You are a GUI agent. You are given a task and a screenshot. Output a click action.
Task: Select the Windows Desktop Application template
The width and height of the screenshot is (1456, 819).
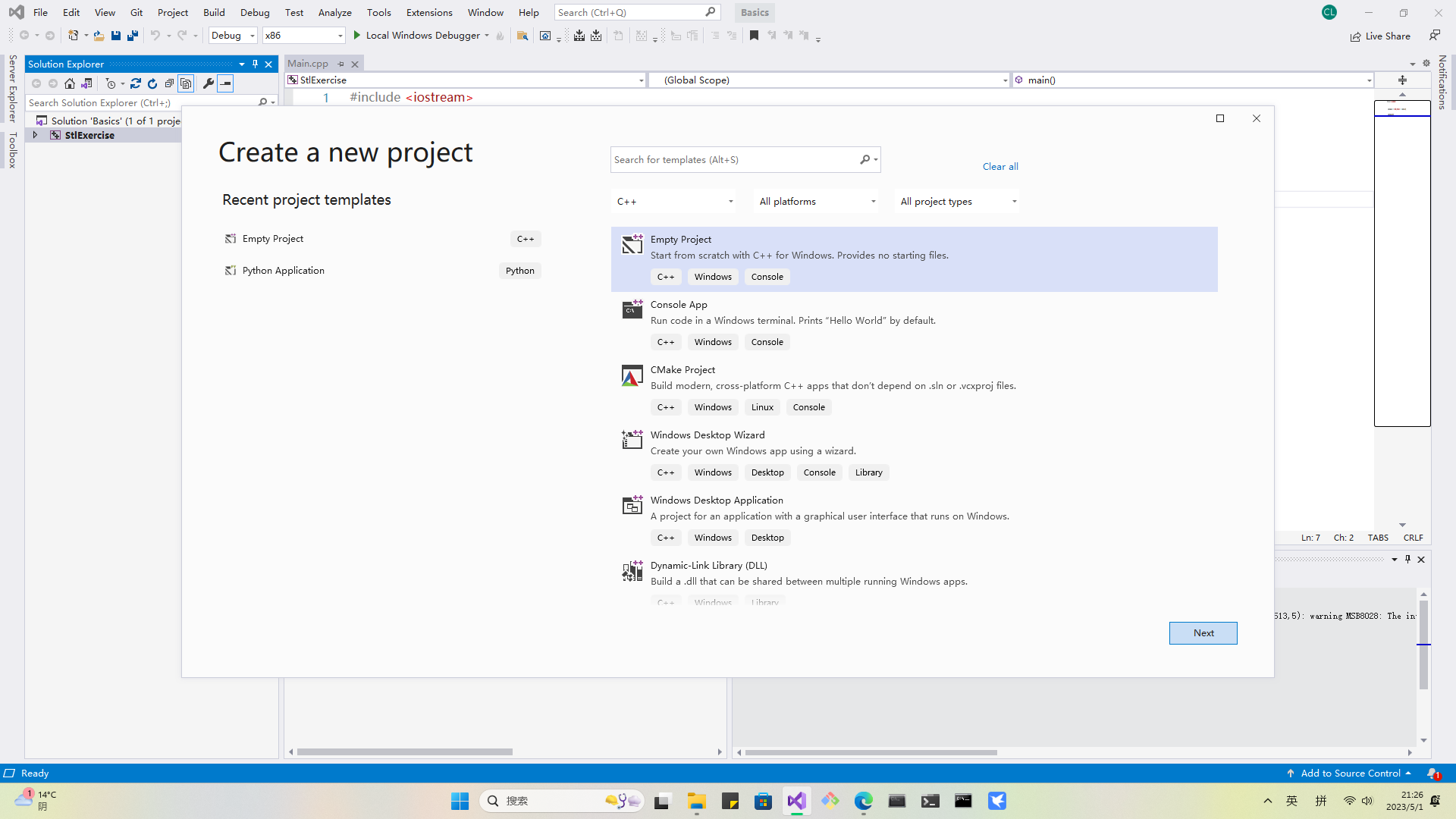914,520
